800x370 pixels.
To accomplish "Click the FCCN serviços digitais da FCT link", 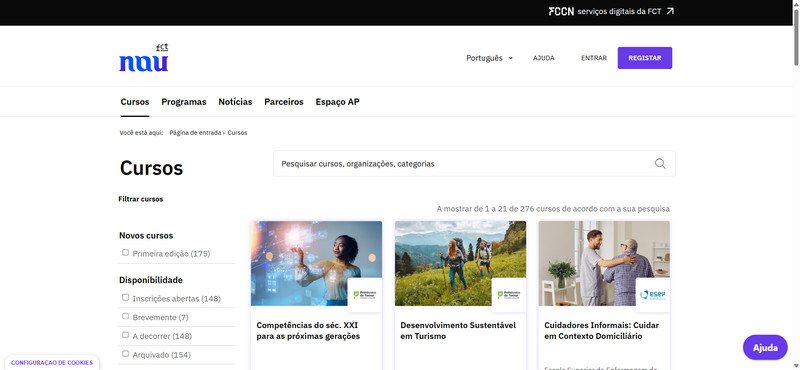I will pyautogui.click(x=611, y=11).
